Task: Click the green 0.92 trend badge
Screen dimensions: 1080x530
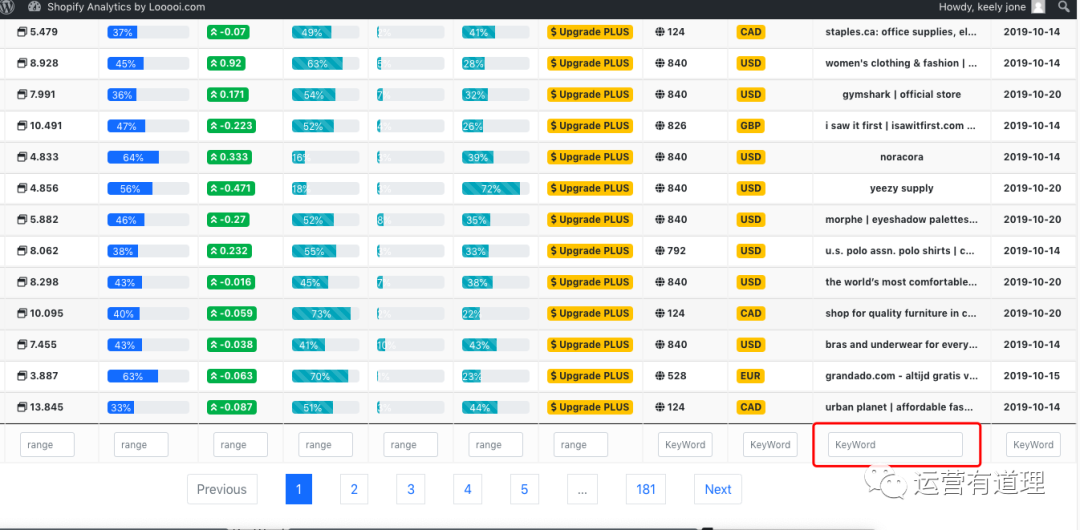Action: [x=226, y=63]
